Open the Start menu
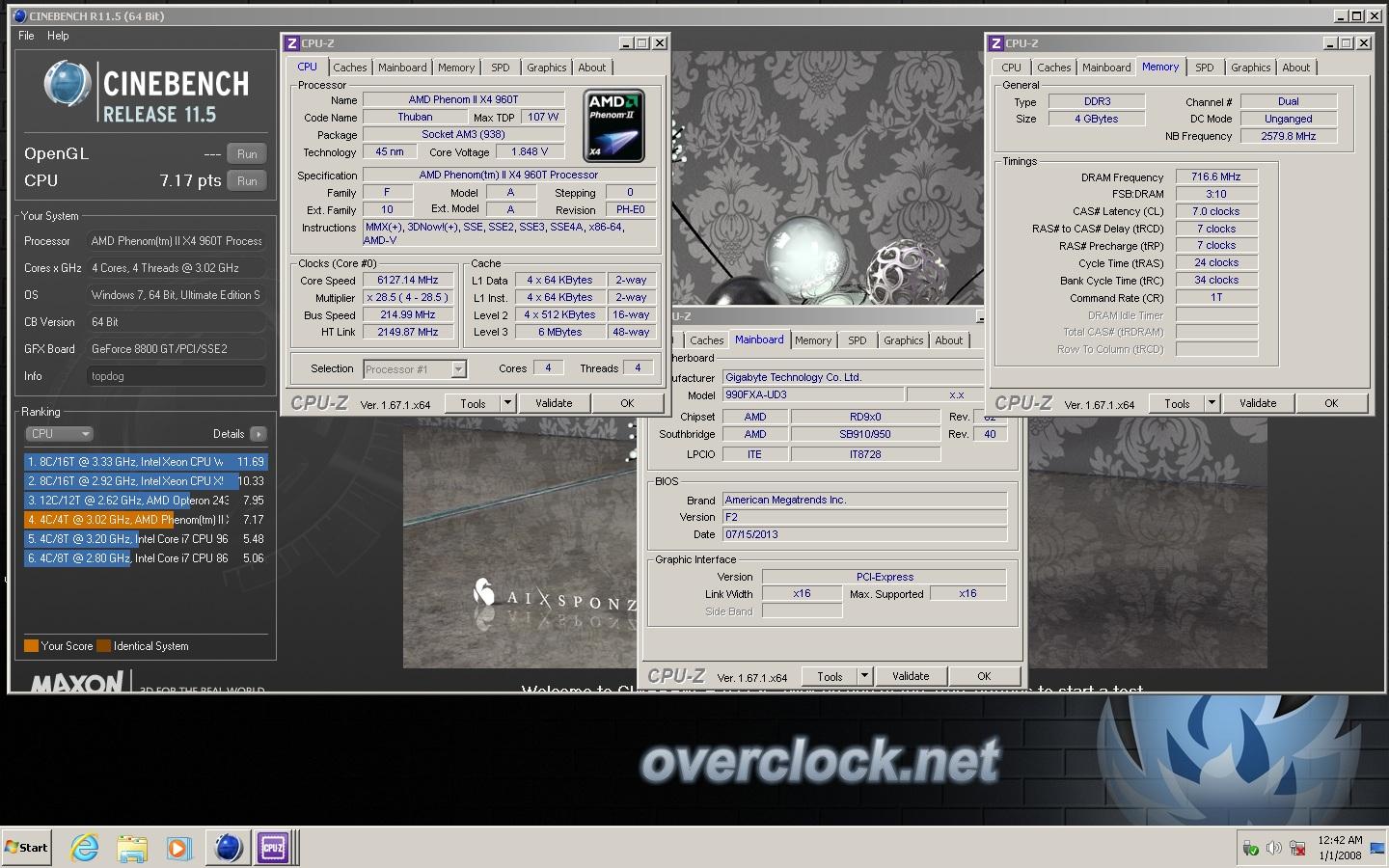1389x868 pixels. click(26, 848)
